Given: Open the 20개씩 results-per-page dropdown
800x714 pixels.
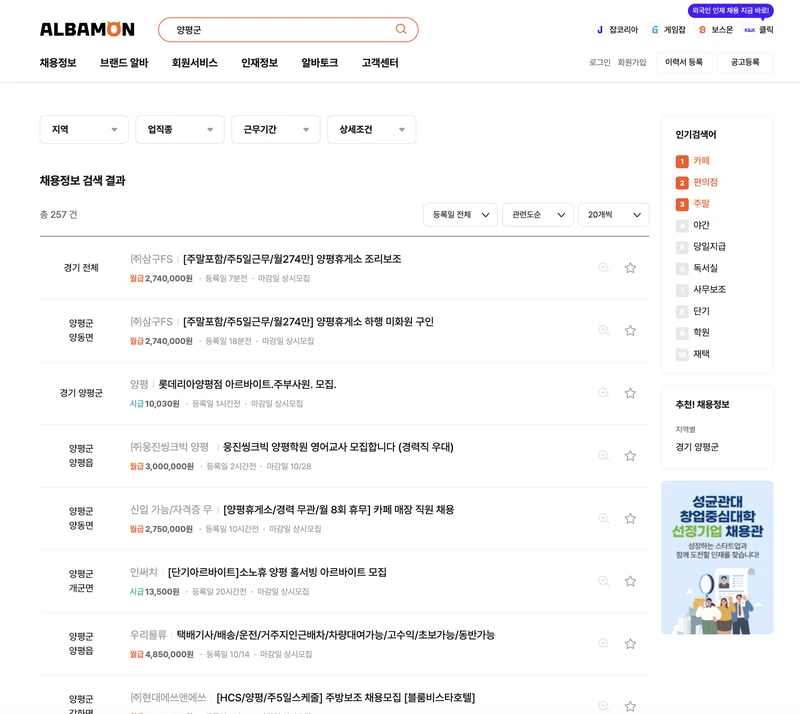Looking at the screenshot, I should (x=612, y=215).
